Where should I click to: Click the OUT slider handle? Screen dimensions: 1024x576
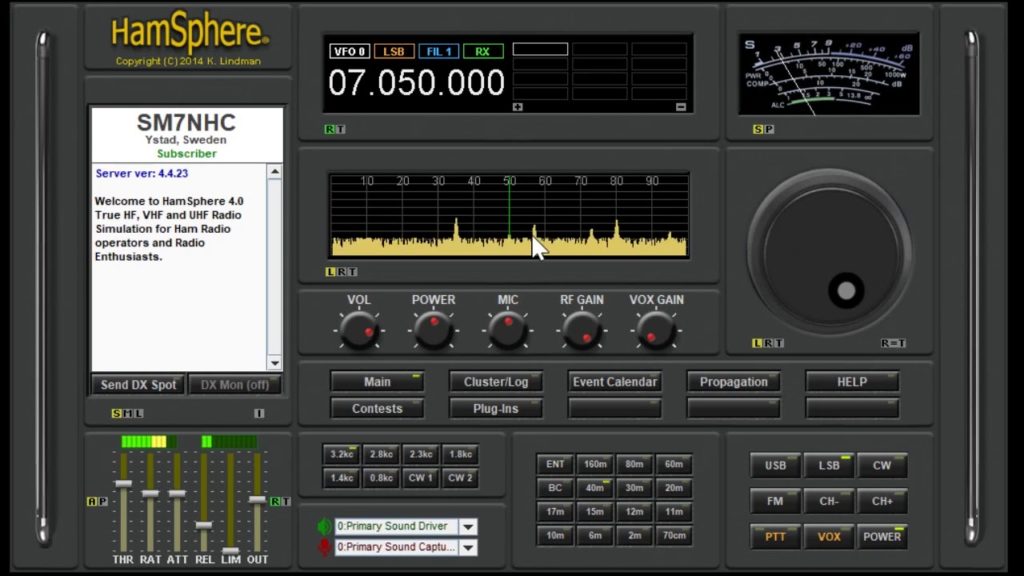pyautogui.click(x=257, y=500)
